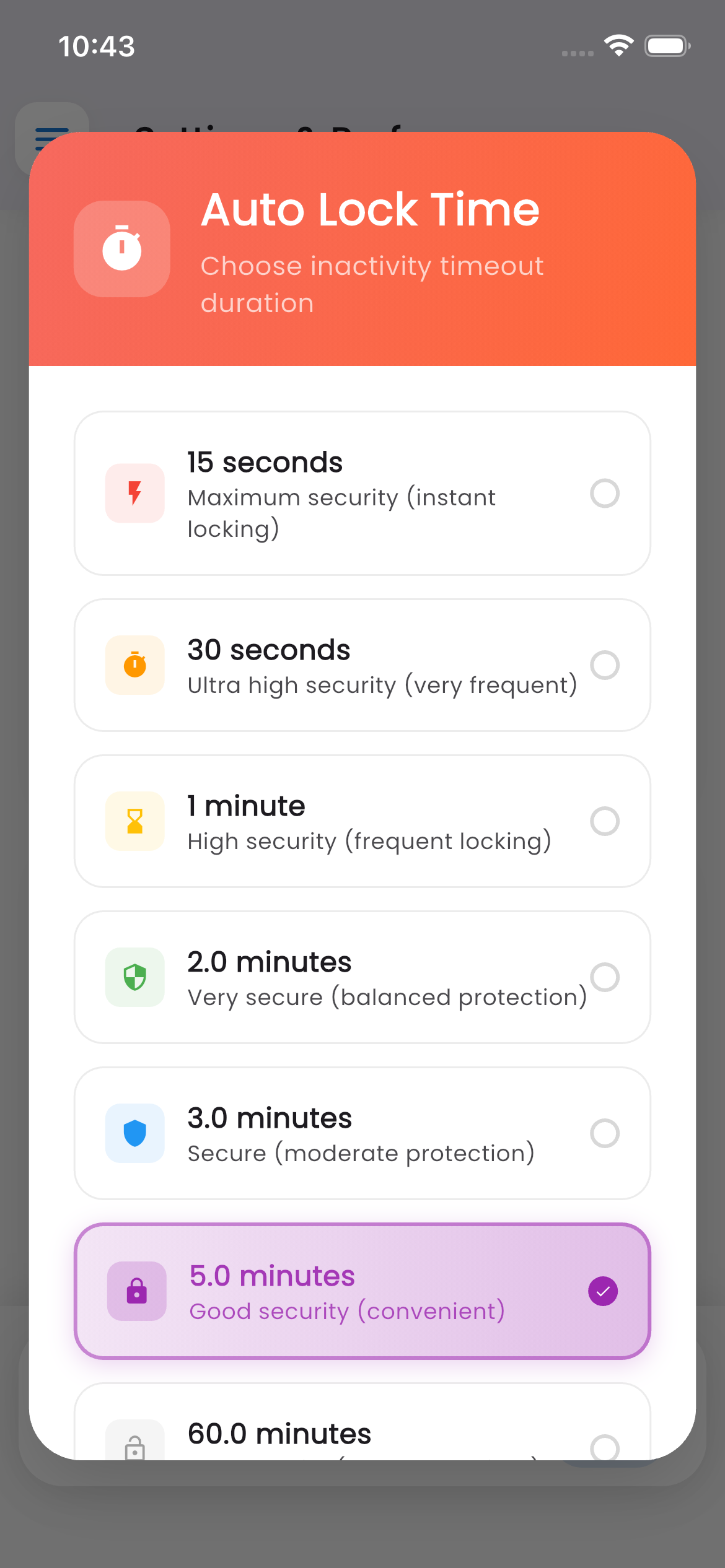
Task: Select the 3.0 minutes radio button
Action: (605, 1133)
